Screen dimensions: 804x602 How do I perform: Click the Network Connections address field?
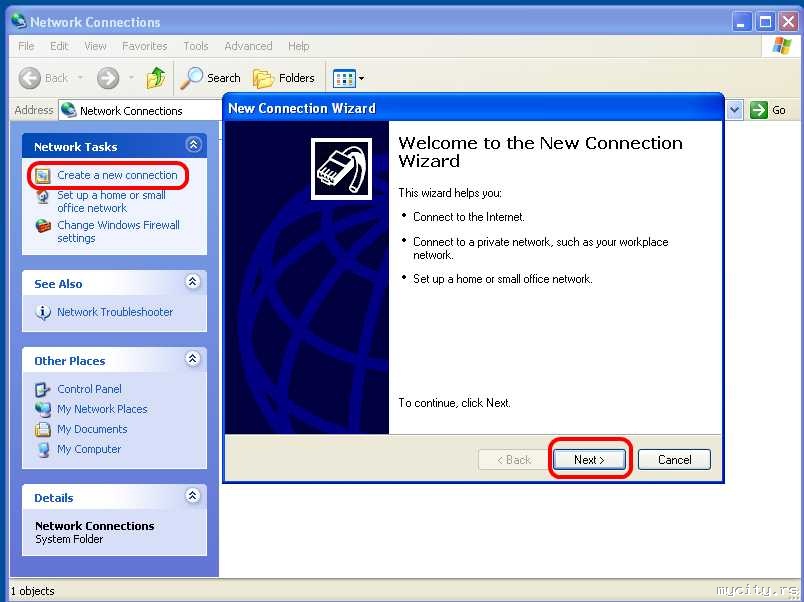140,110
